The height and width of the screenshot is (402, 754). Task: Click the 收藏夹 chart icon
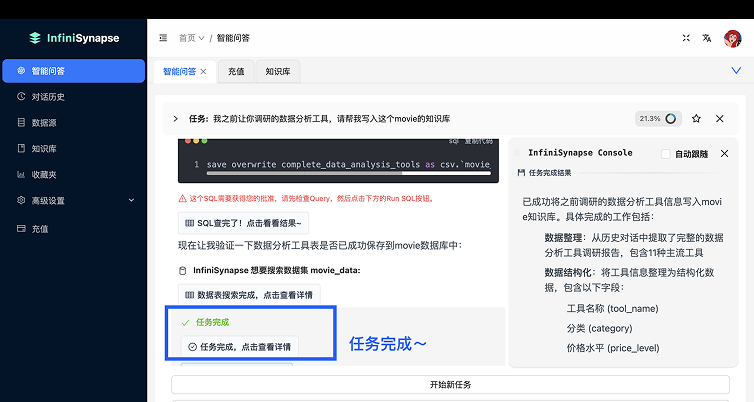click(x=21, y=174)
